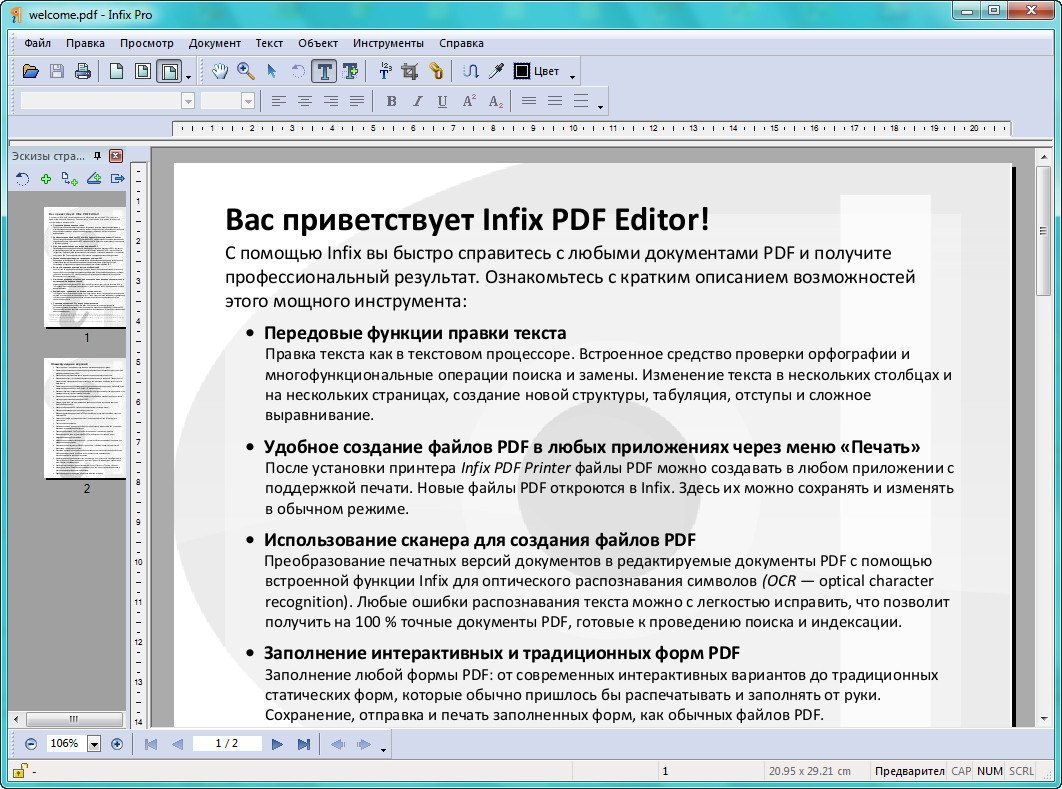The width and height of the screenshot is (1062, 789).
Task: Toggle the highlighted third page layout mode
Action: (x=169, y=71)
